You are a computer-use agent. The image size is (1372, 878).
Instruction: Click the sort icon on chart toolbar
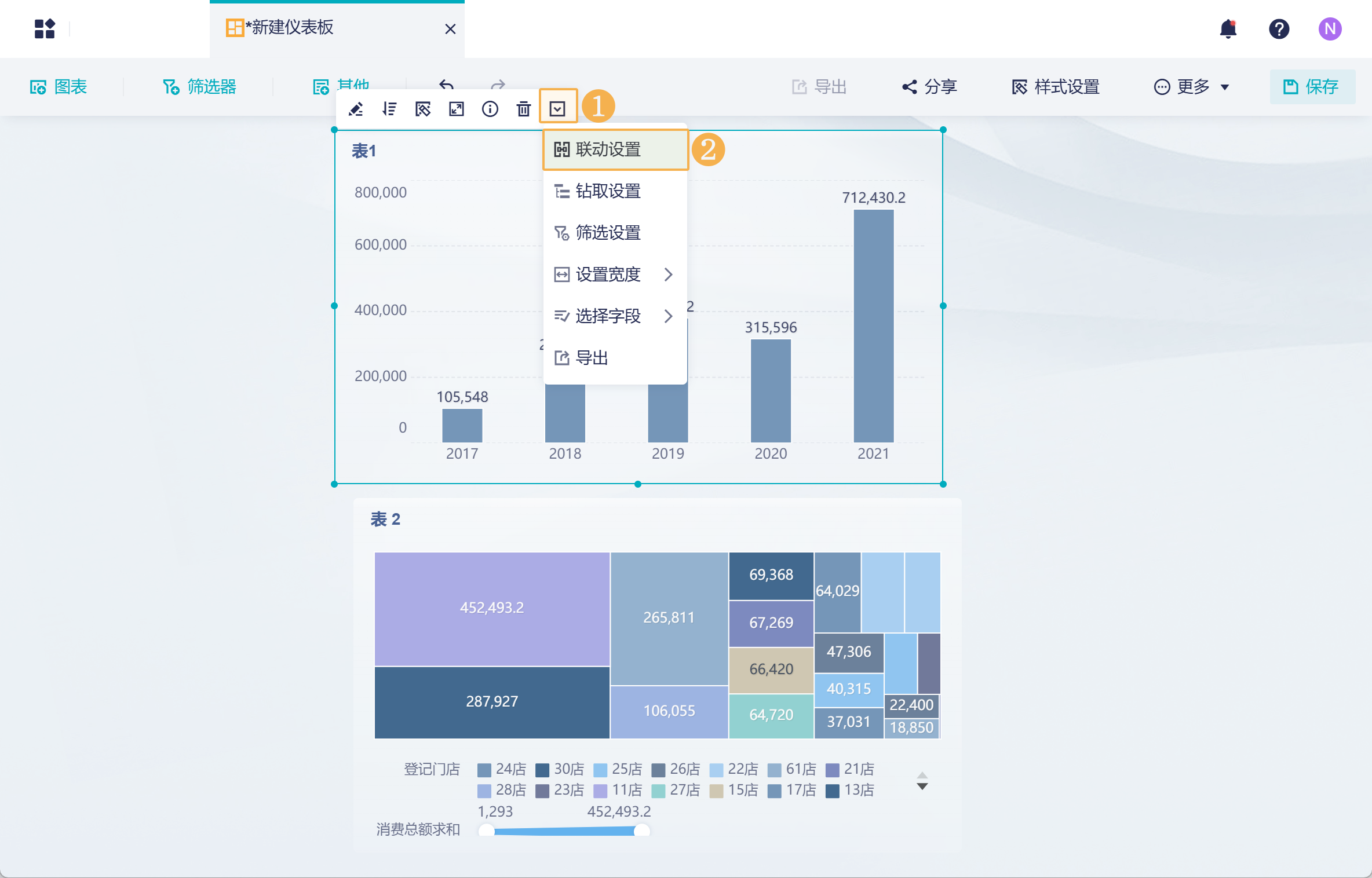point(389,109)
